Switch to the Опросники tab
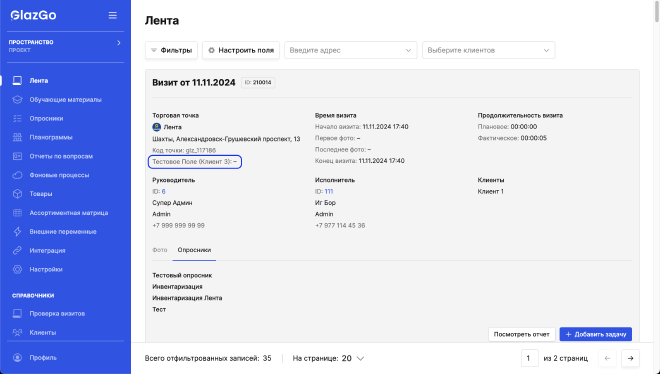660x374 pixels. [194, 250]
